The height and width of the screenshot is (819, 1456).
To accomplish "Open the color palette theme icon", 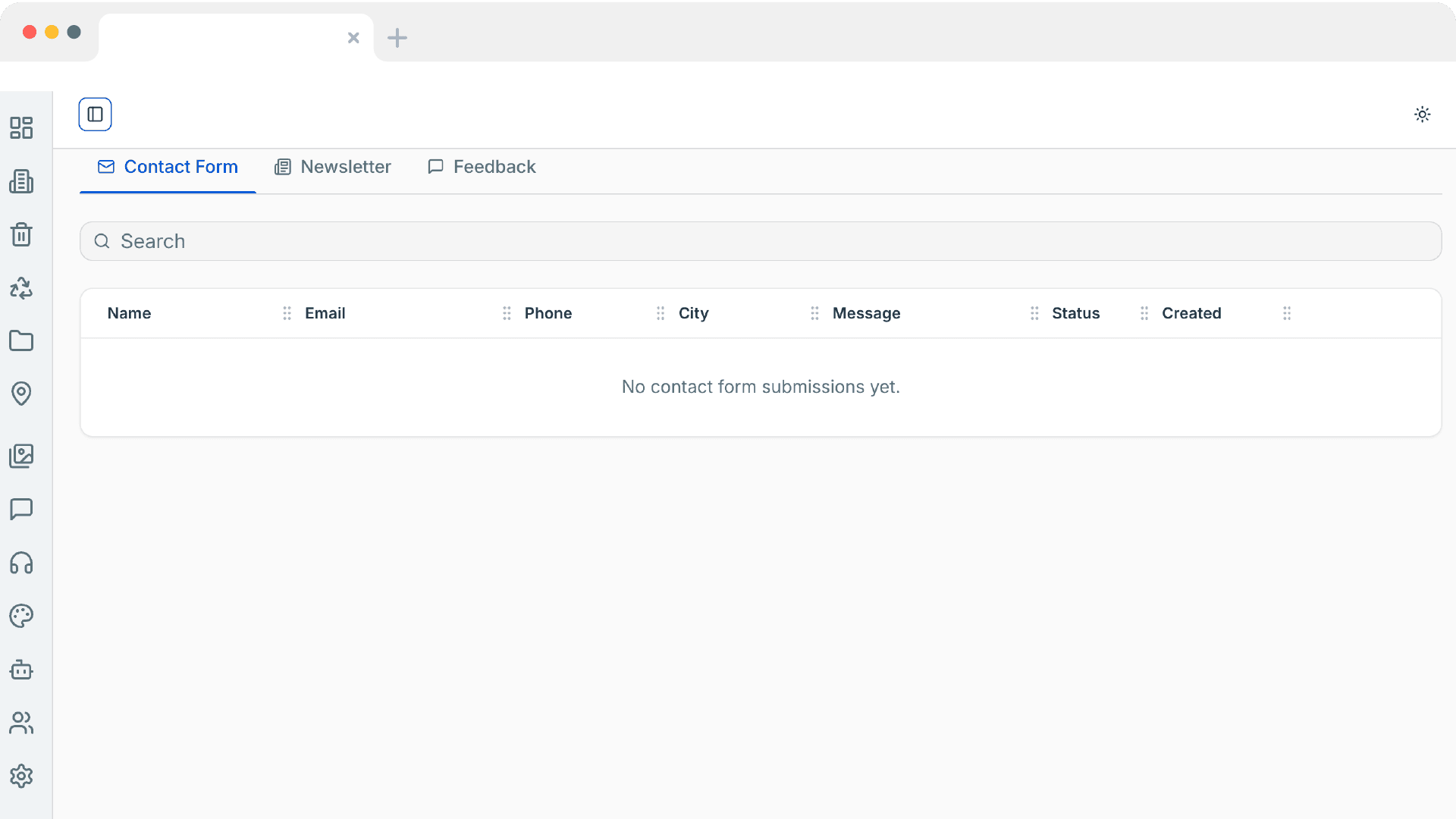I will point(21,616).
